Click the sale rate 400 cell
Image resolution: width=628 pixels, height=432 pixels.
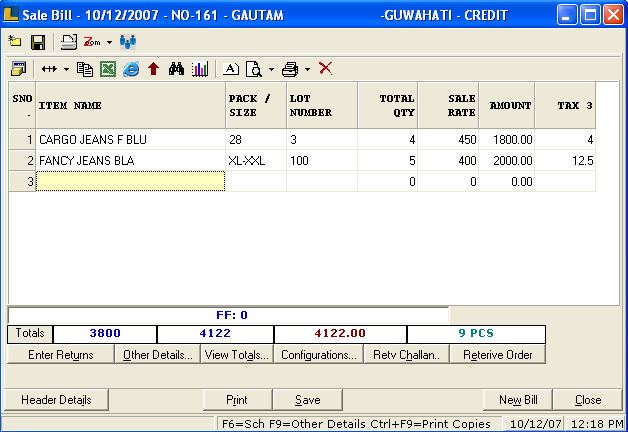pyautogui.click(x=448, y=161)
